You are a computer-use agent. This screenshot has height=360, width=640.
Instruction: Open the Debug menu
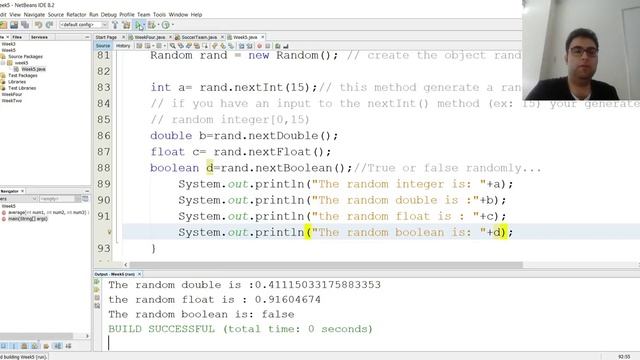(x=109, y=15)
